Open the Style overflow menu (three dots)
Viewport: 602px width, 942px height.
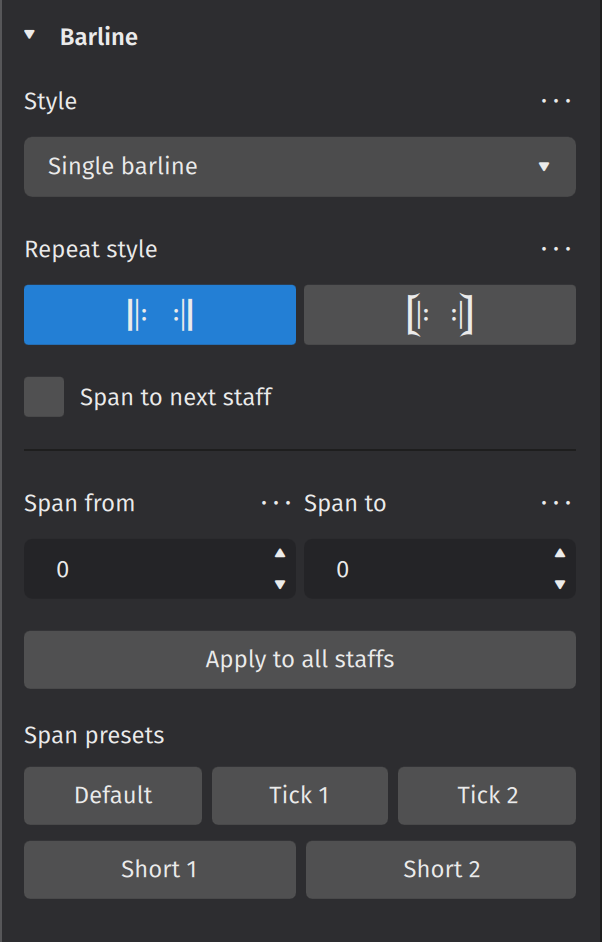556,101
